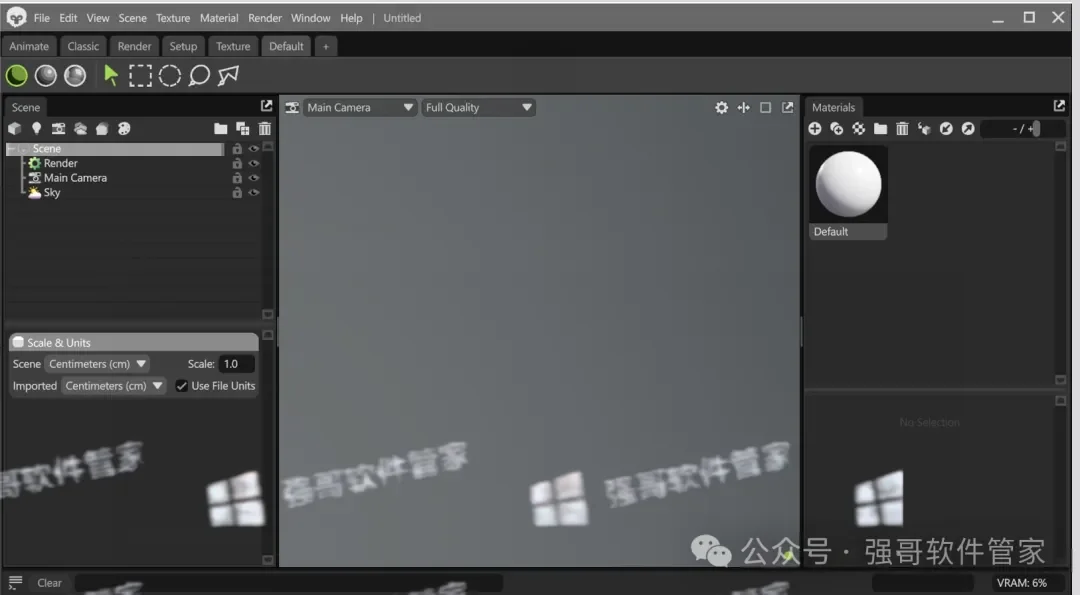Toggle the lock for Sky row
The image size is (1080, 595).
[x=237, y=192]
